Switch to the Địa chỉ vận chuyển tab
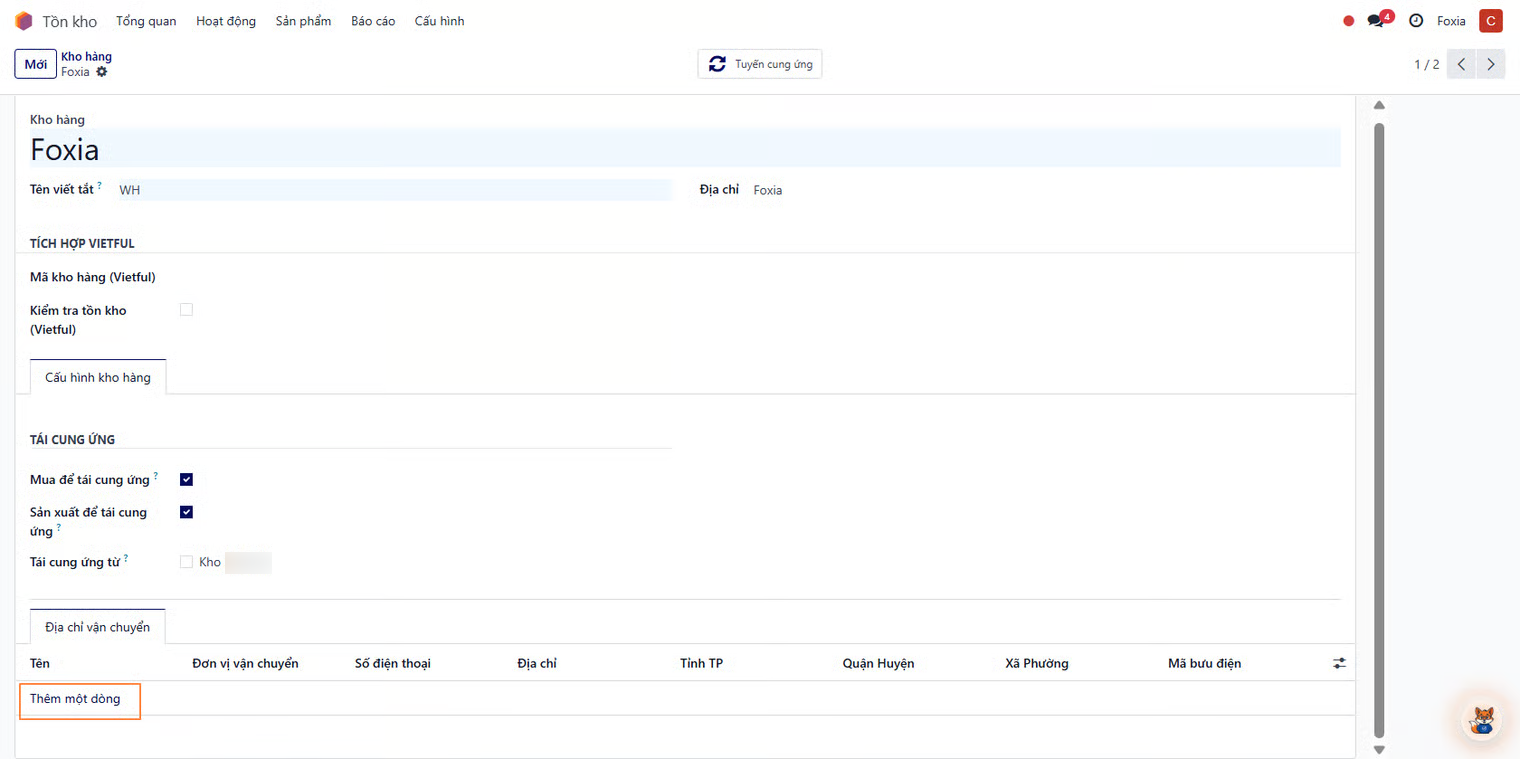Image resolution: width=1520 pixels, height=759 pixels. point(97,627)
